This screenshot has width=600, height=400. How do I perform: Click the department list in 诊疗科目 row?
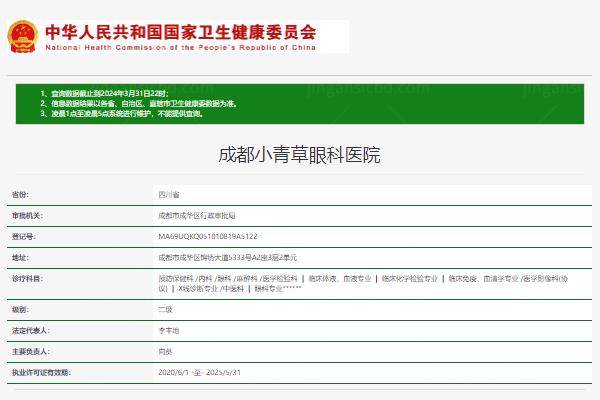point(363,283)
